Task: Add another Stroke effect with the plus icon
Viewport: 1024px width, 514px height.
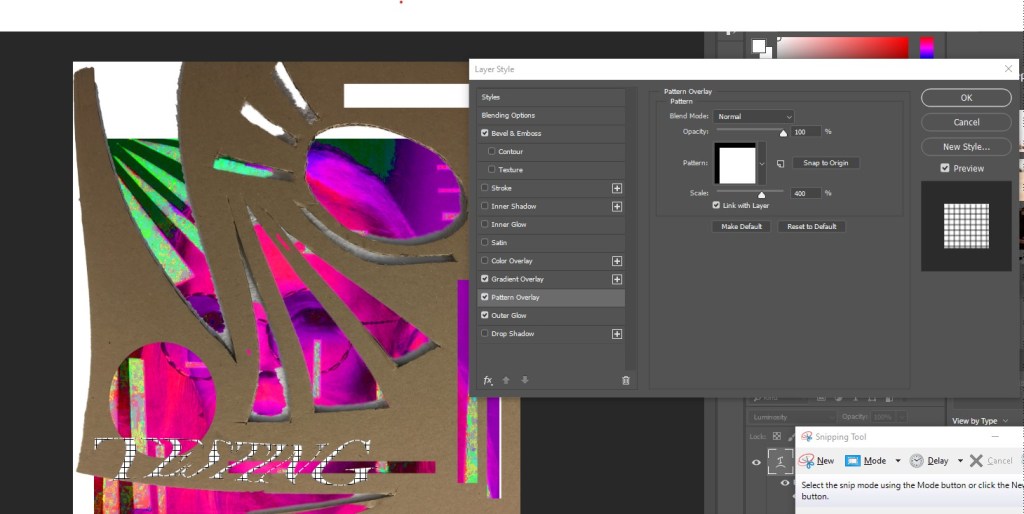Action: pyautogui.click(x=617, y=188)
